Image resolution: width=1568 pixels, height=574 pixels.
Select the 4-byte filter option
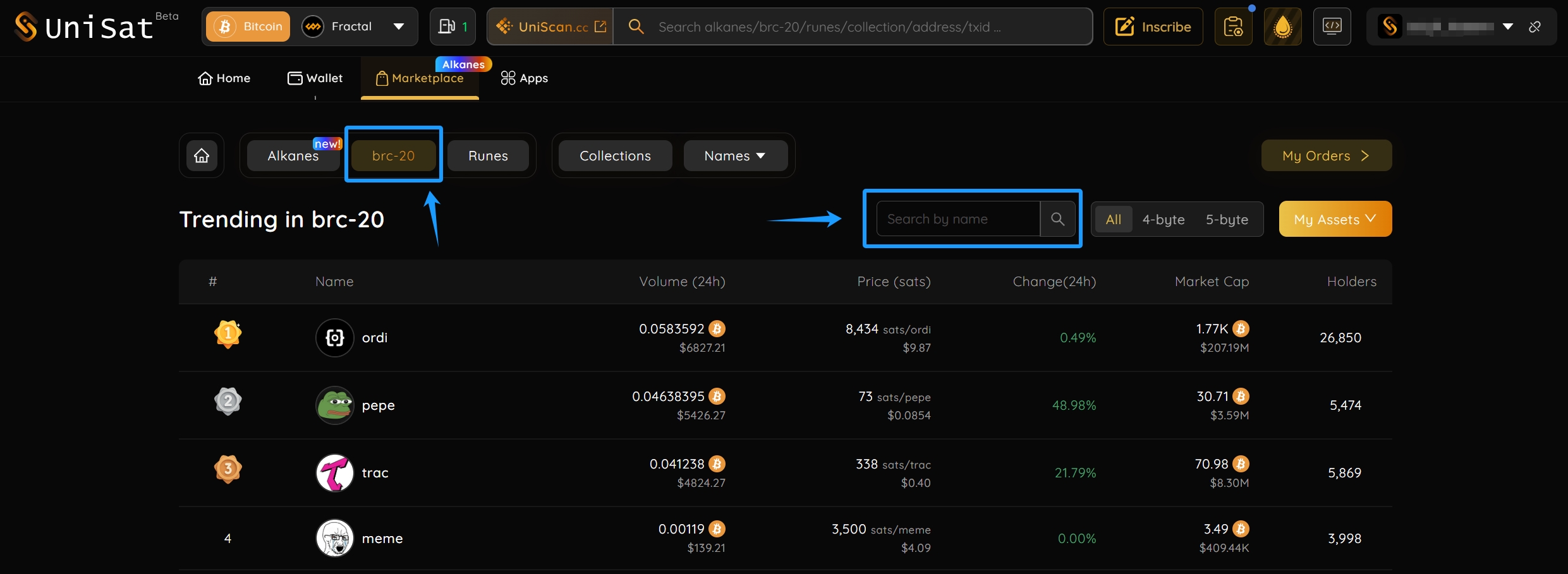pos(1163,219)
